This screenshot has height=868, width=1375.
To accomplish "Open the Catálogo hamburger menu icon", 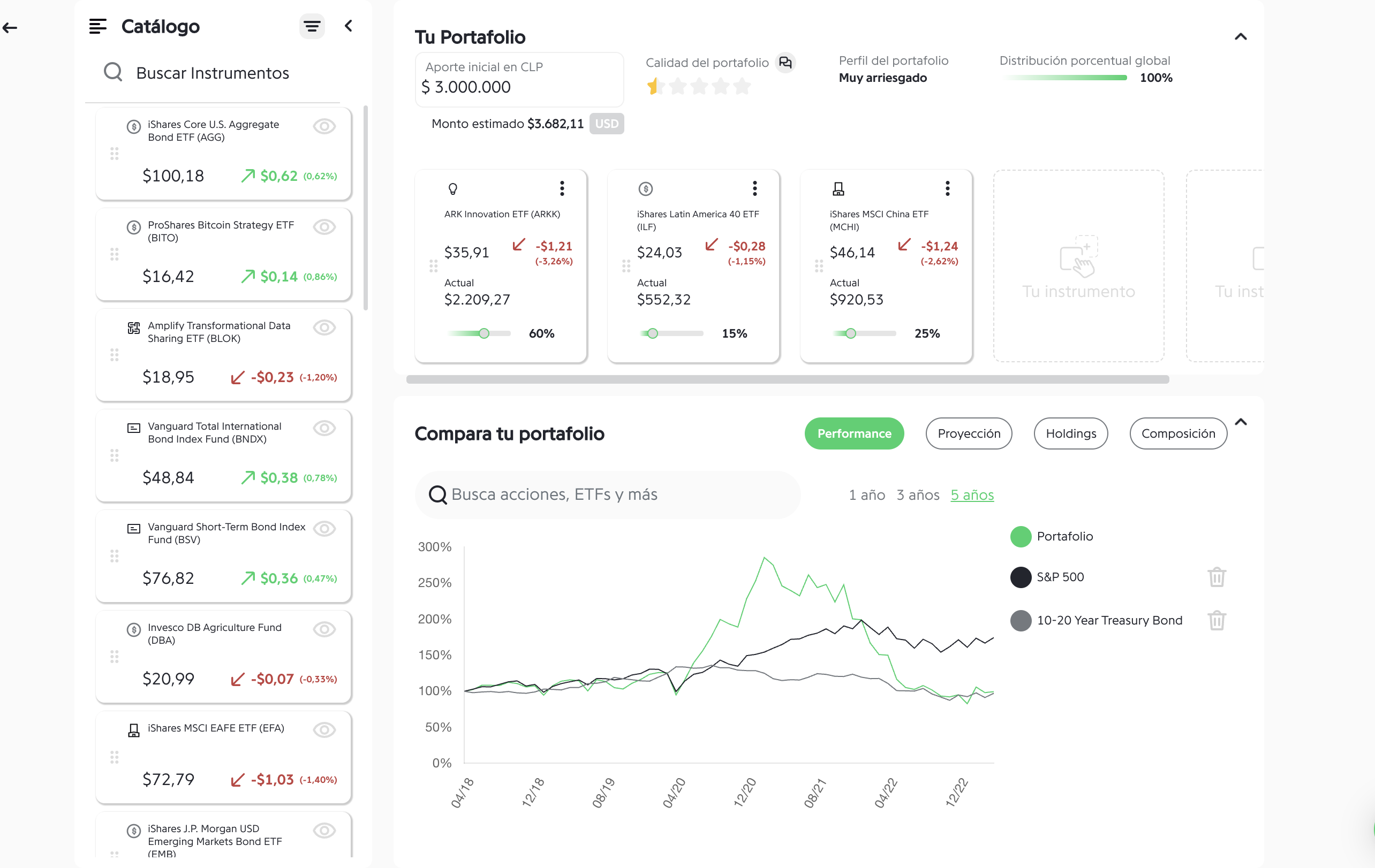I will click(97, 26).
